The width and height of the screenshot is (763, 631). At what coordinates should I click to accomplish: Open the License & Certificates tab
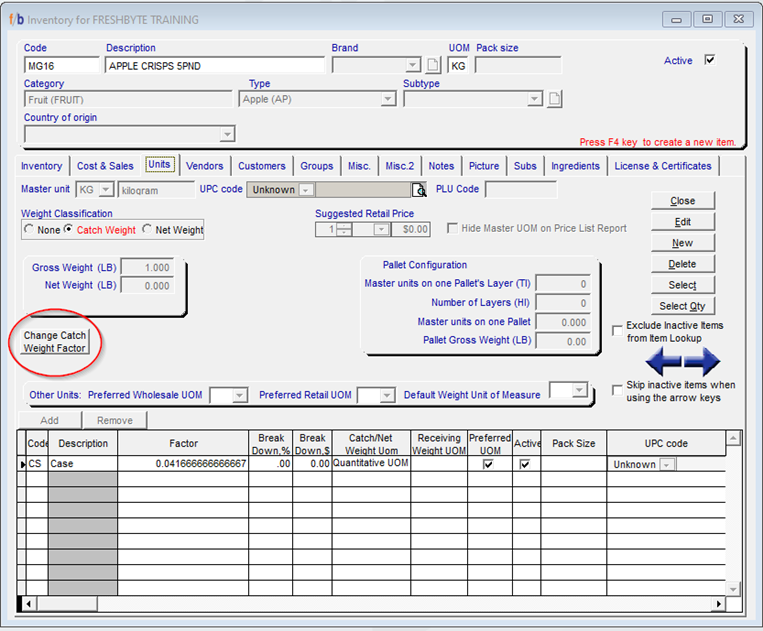[x=662, y=166]
